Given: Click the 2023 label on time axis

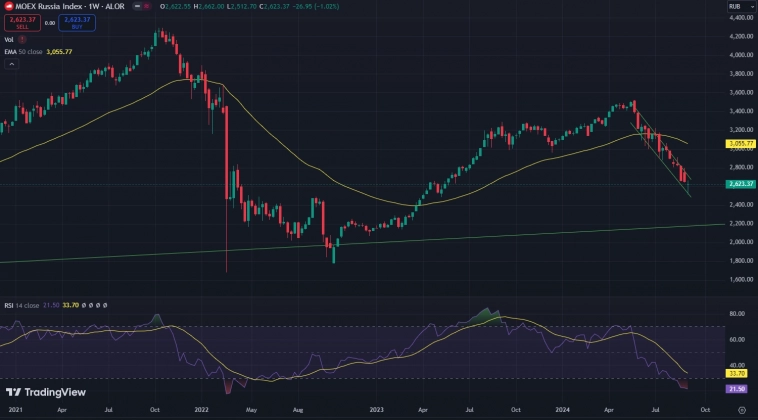Looking at the screenshot, I should (x=376, y=410).
